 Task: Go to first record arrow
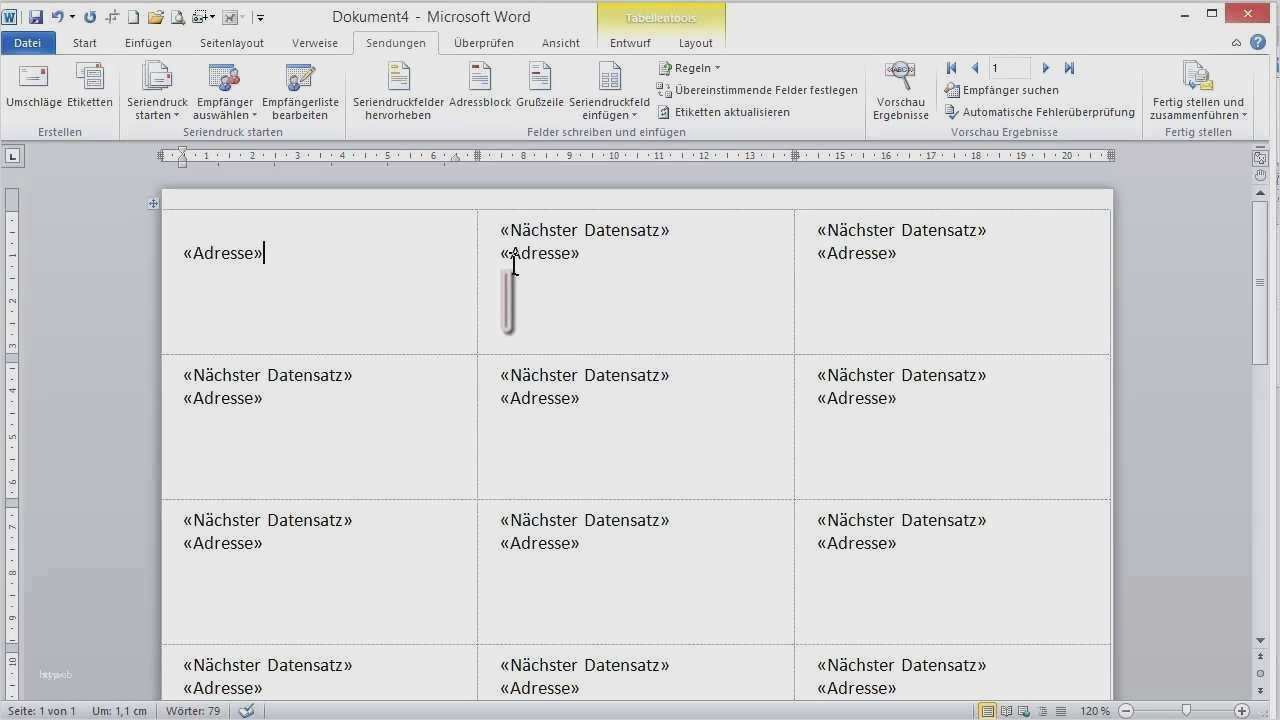tap(952, 68)
